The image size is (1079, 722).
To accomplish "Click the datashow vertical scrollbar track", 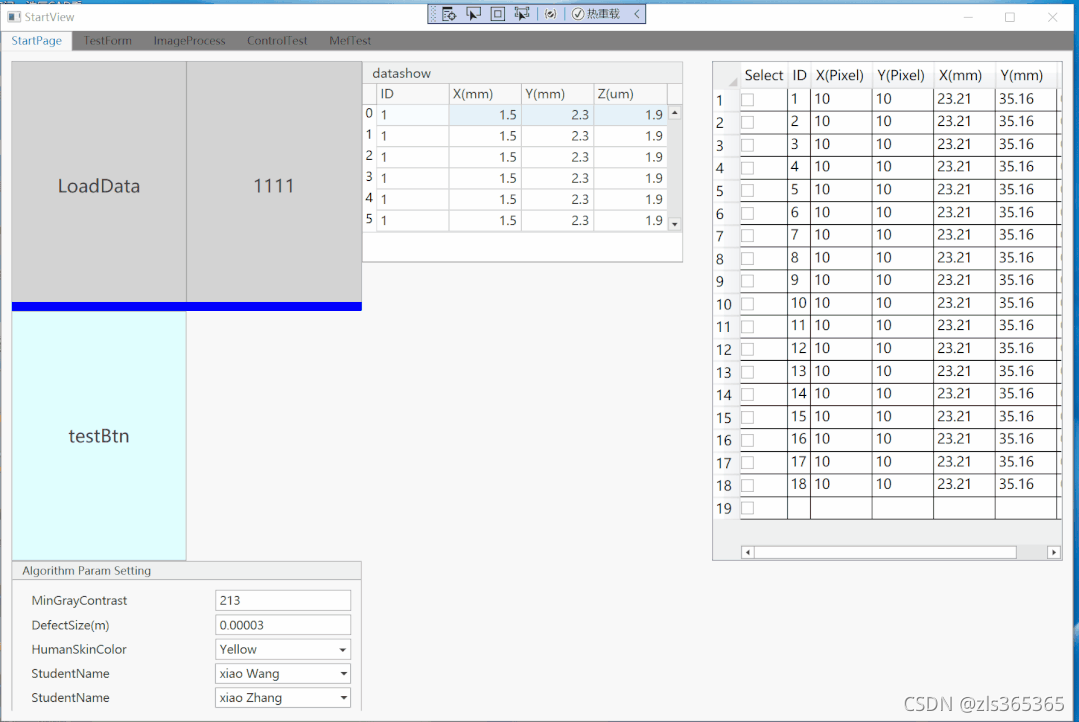I will (675, 169).
